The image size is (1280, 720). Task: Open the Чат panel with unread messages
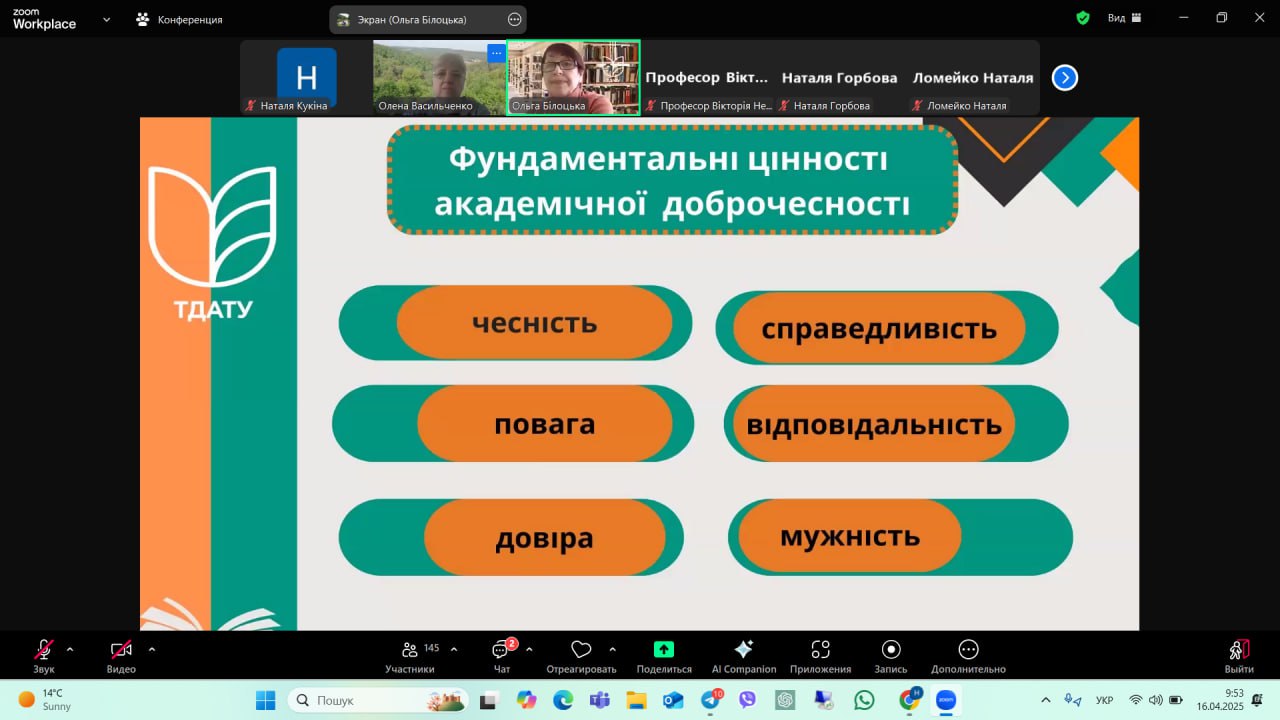pos(502,656)
